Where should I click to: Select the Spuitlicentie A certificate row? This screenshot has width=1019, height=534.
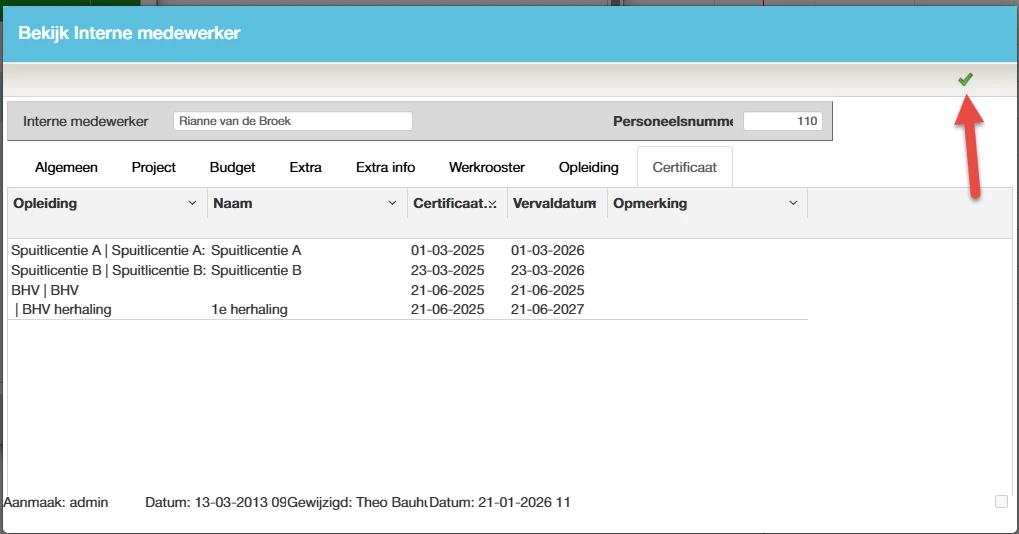click(256, 250)
